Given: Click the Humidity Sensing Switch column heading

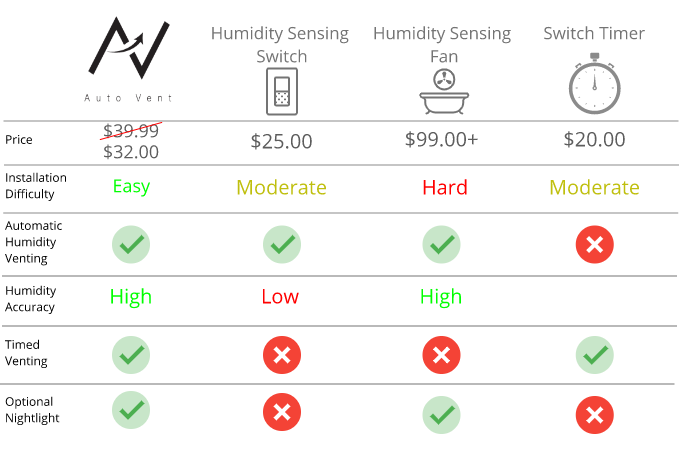Looking at the screenshot, I should coord(280,45).
